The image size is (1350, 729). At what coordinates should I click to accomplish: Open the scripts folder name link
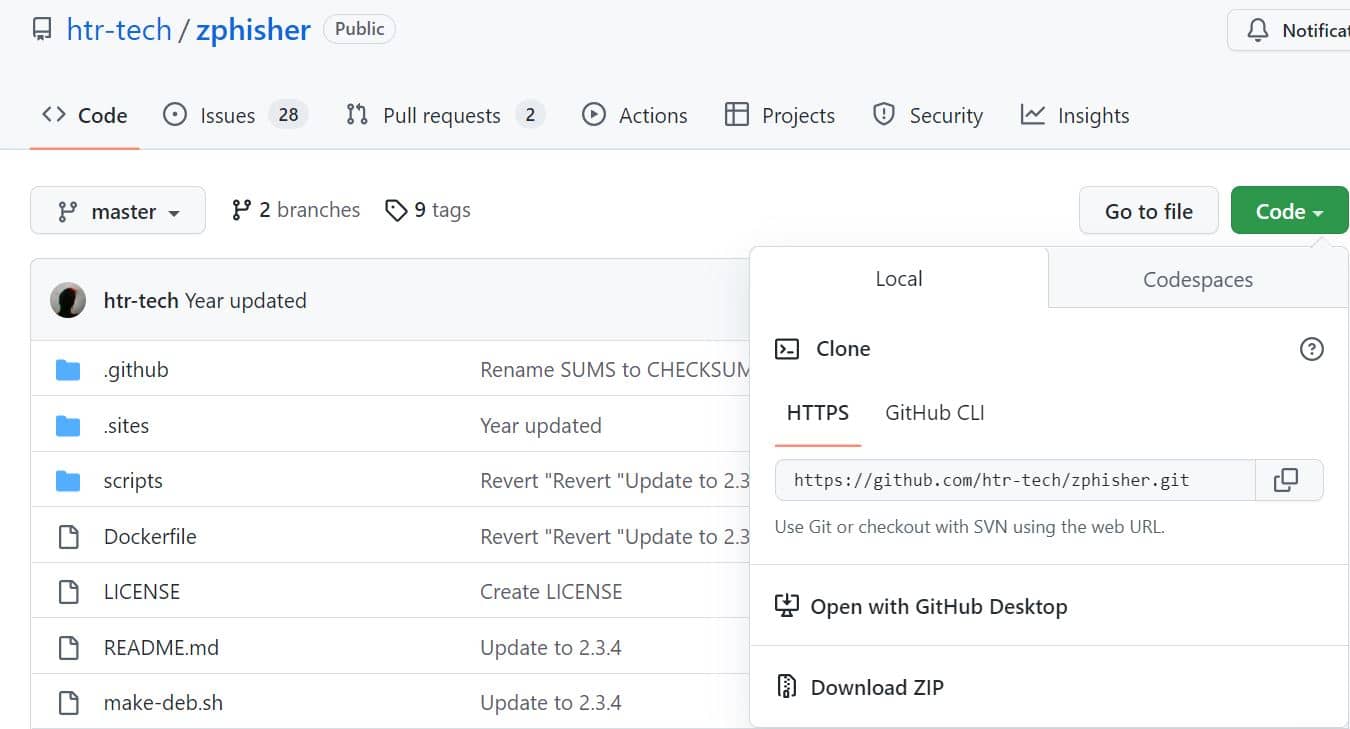[133, 481]
